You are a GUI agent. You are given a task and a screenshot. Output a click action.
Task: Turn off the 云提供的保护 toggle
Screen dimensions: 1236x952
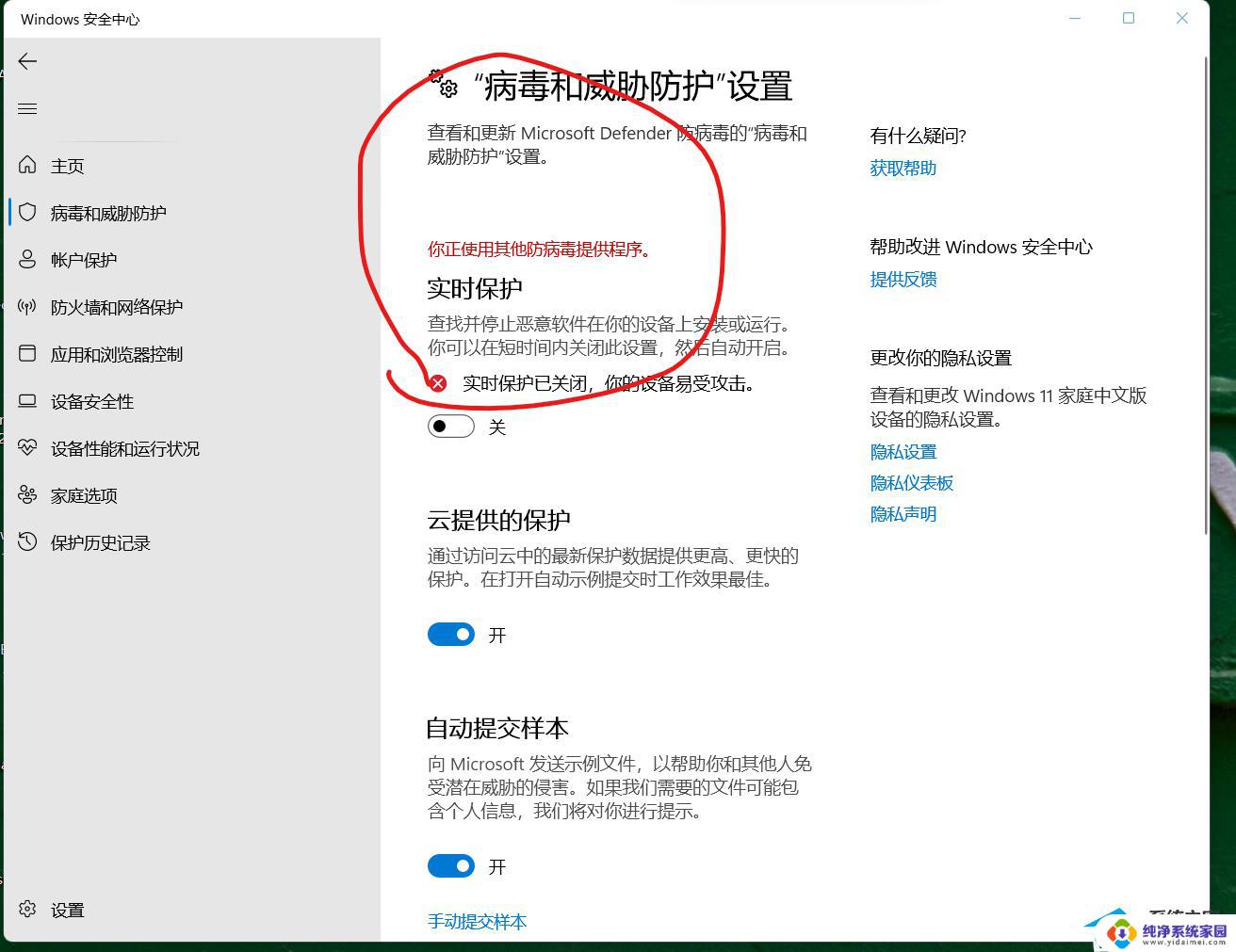point(451,635)
